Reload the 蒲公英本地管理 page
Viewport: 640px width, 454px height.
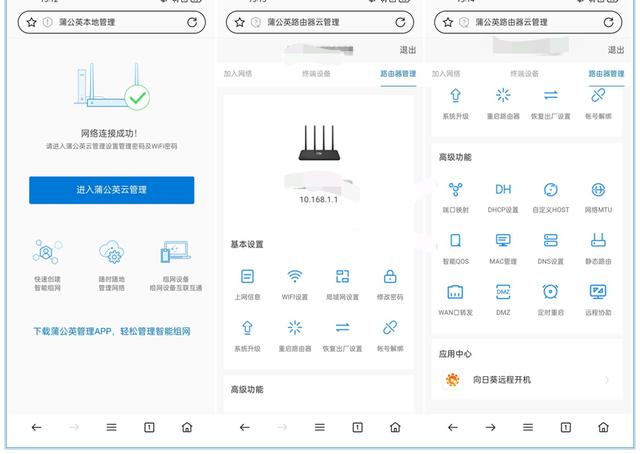pos(192,22)
